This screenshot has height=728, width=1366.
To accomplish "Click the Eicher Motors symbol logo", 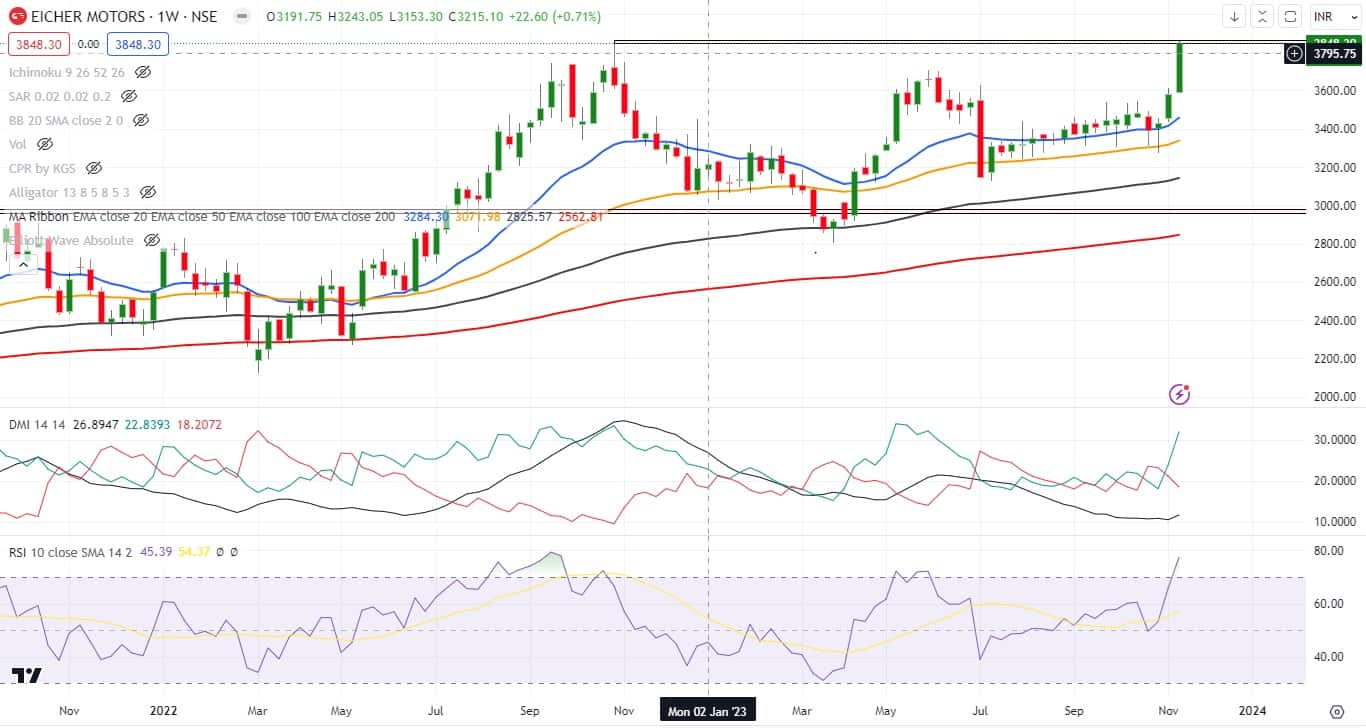I will tap(16, 17).
